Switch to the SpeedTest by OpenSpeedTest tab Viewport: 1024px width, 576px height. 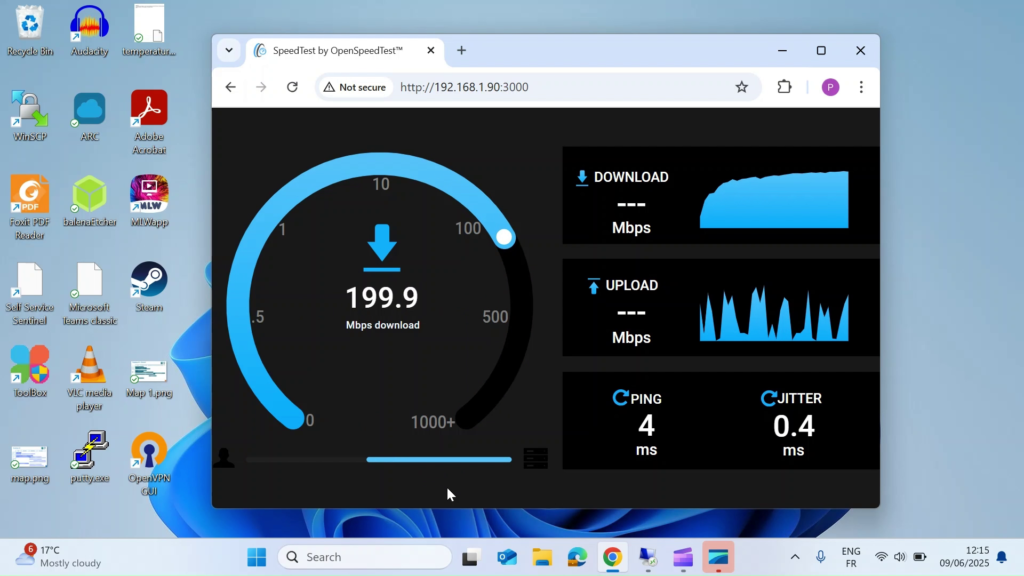338,50
